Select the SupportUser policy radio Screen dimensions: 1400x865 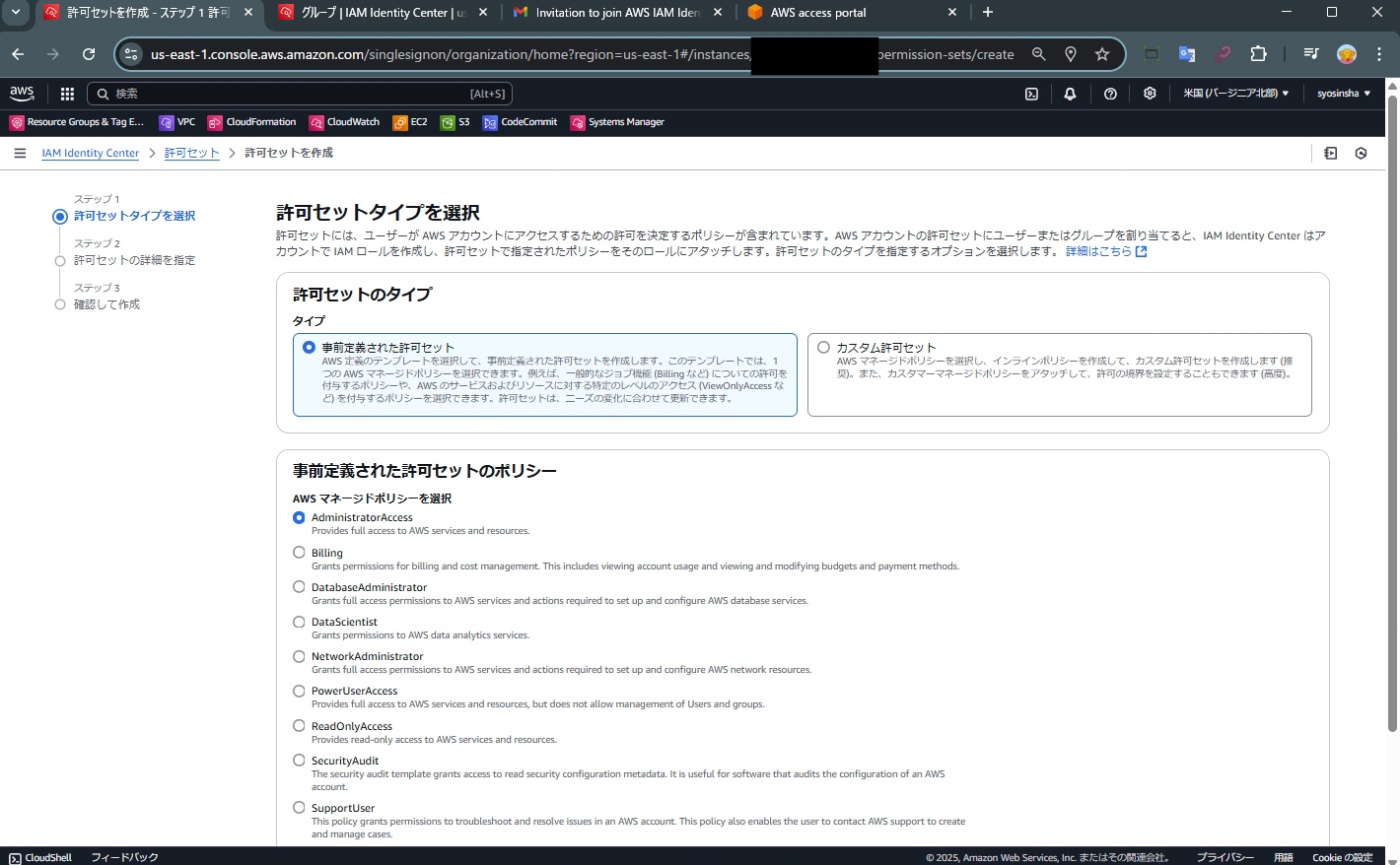tap(298, 807)
